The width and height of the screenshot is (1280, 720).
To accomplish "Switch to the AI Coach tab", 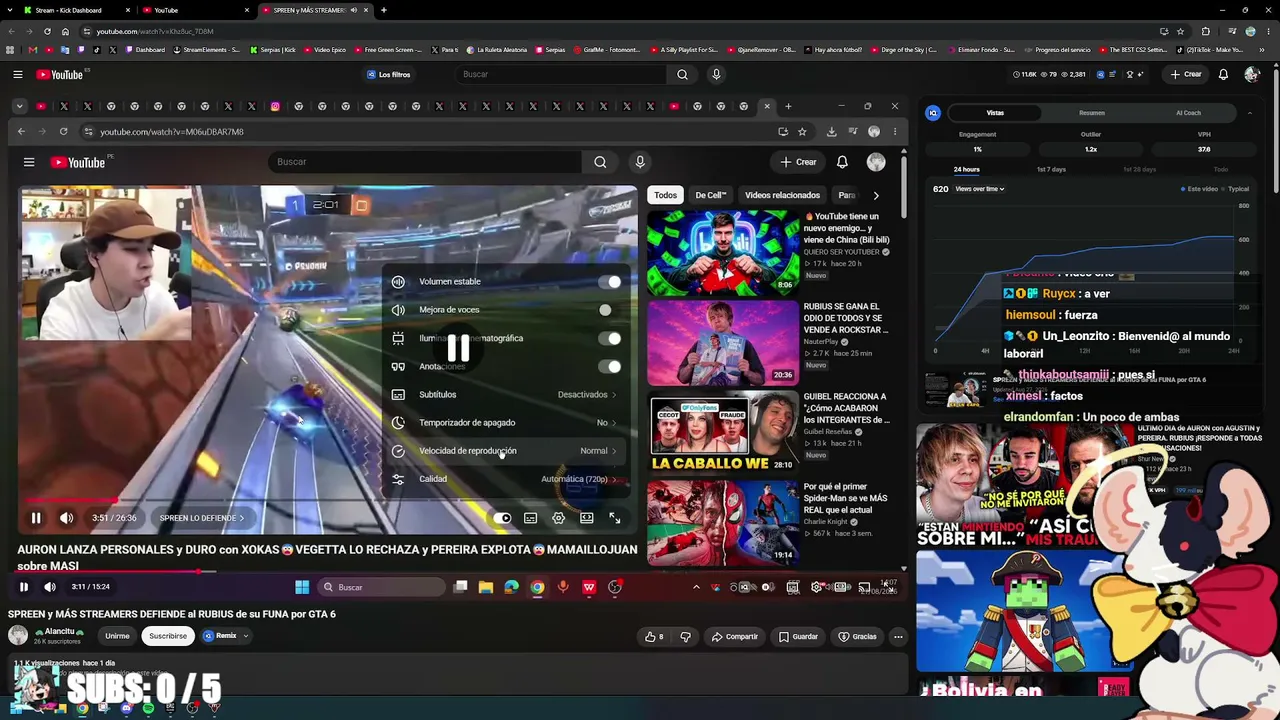I will click(x=1188, y=113).
